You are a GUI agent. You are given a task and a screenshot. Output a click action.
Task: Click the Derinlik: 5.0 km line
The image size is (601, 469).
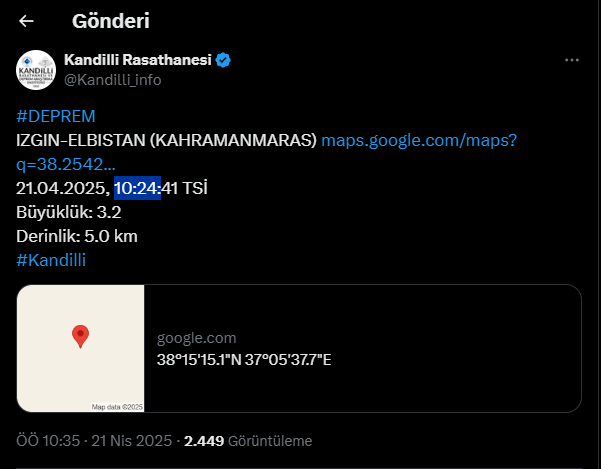[76, 236]
